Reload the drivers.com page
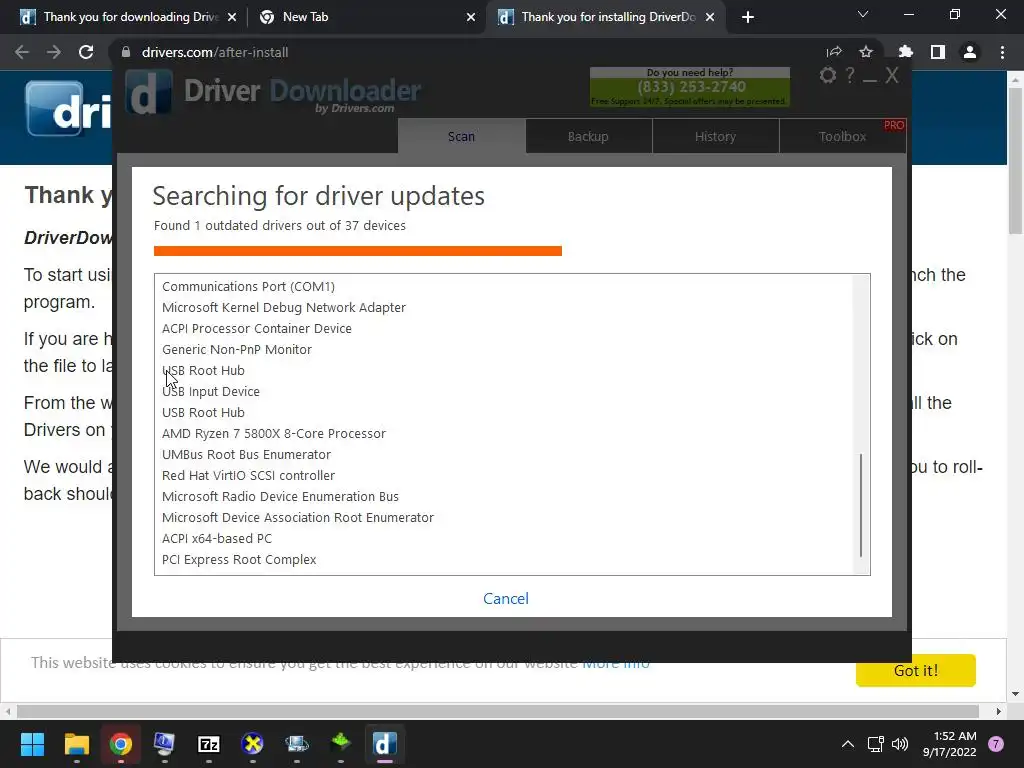 pyautogui.click(x=86, y=52)
